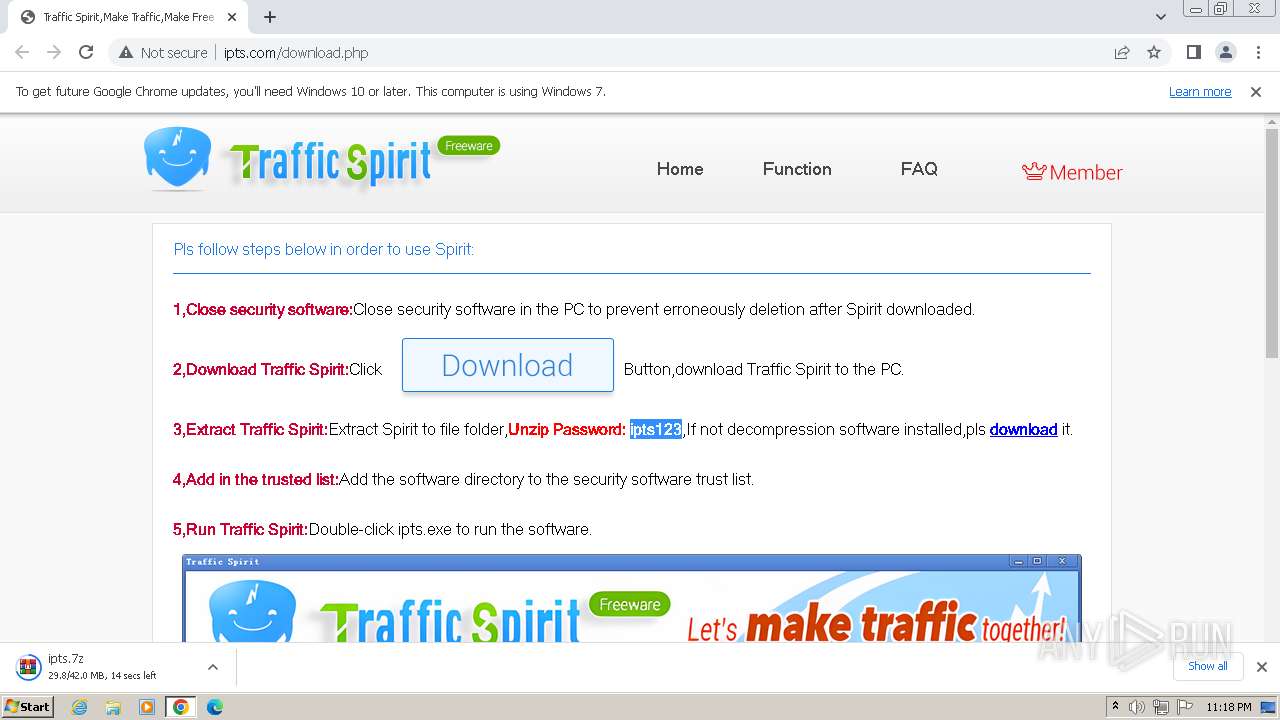Open the Action Center flag icon
The width and height of the screenshot is (1280, 720).
(1185, 707)
